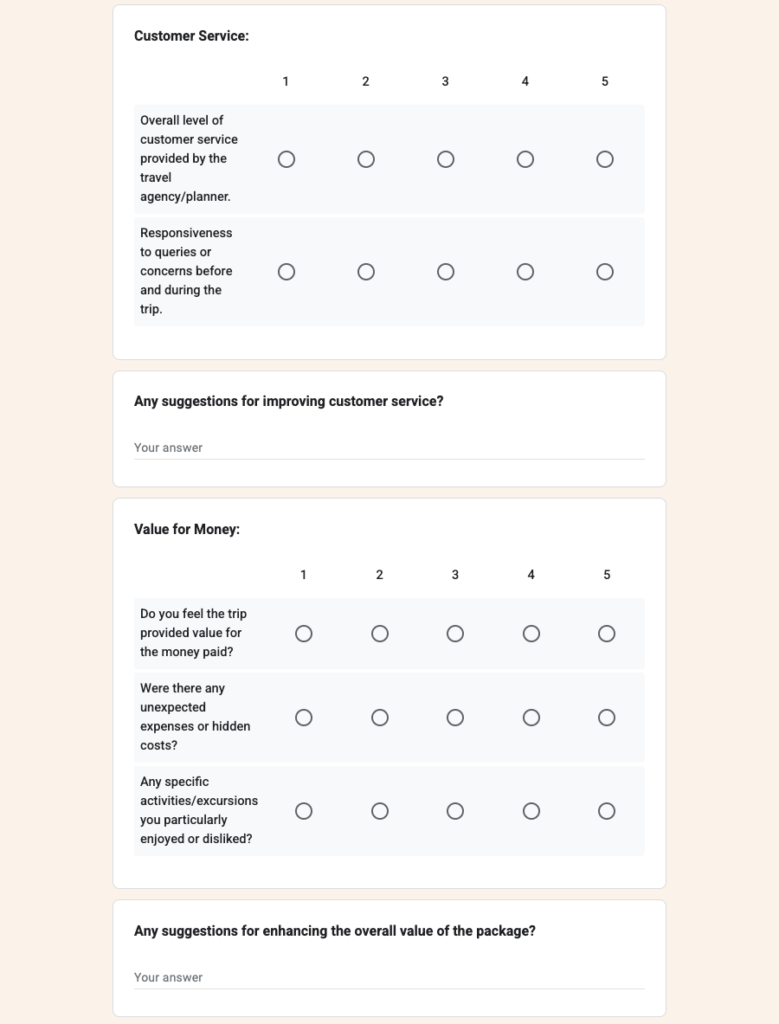The image size is (779, 1024).
Task: Rate overall customer service level as 1
Action: click(x=287, y=158)
